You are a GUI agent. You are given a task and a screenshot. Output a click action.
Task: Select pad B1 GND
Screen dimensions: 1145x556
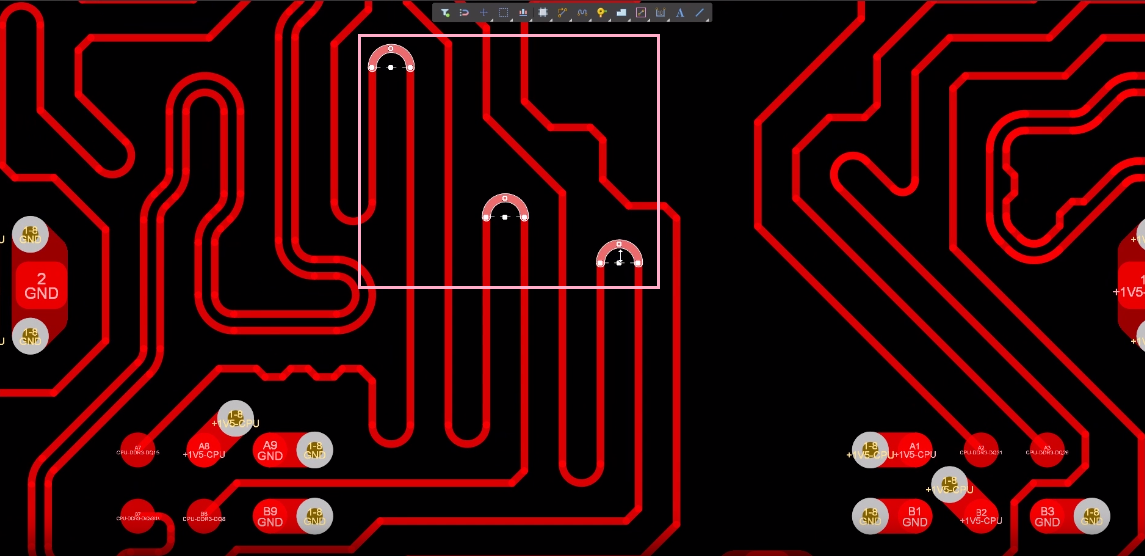(x=914, y=517)
